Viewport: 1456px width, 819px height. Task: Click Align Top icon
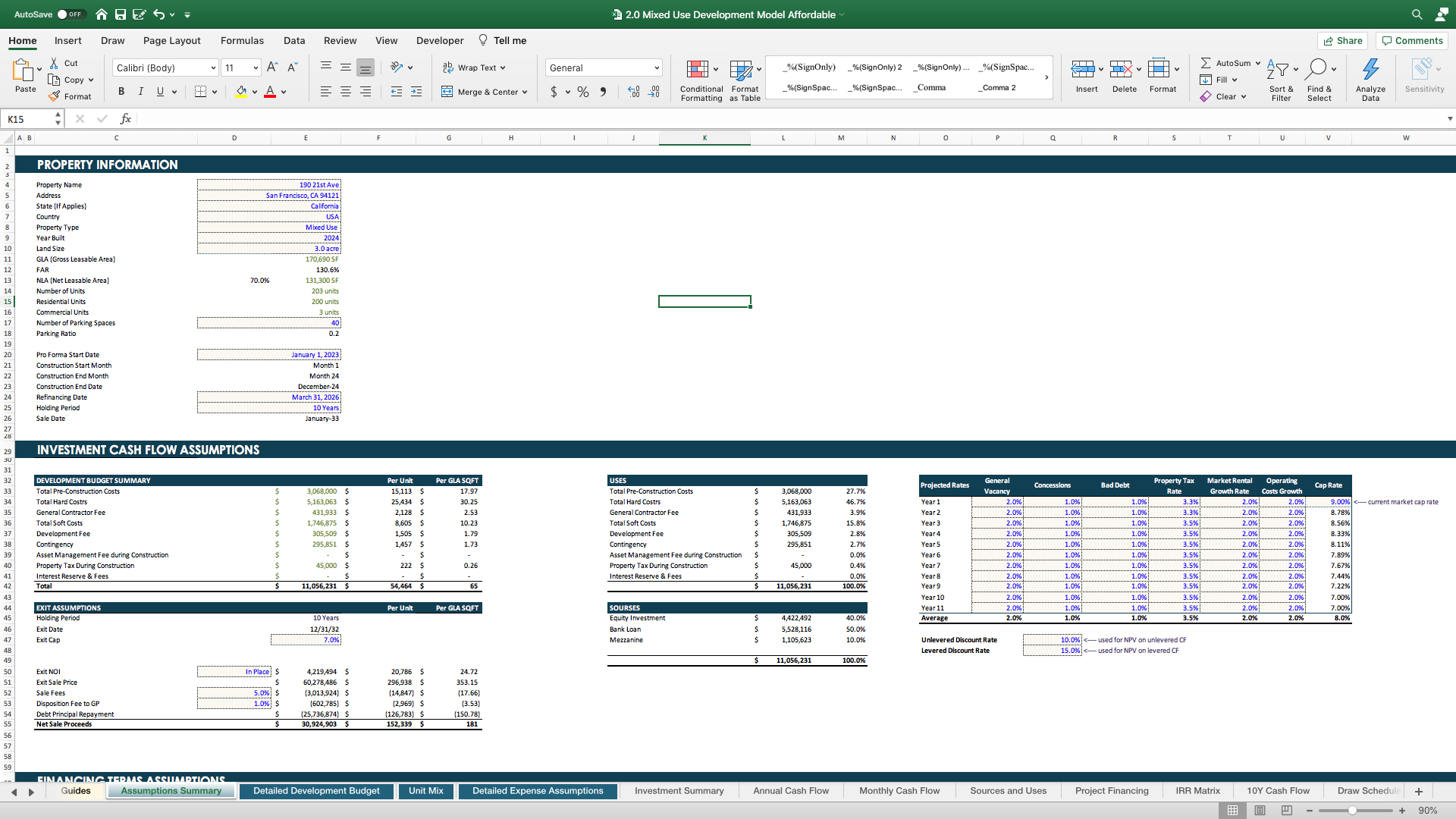[326, 67]
